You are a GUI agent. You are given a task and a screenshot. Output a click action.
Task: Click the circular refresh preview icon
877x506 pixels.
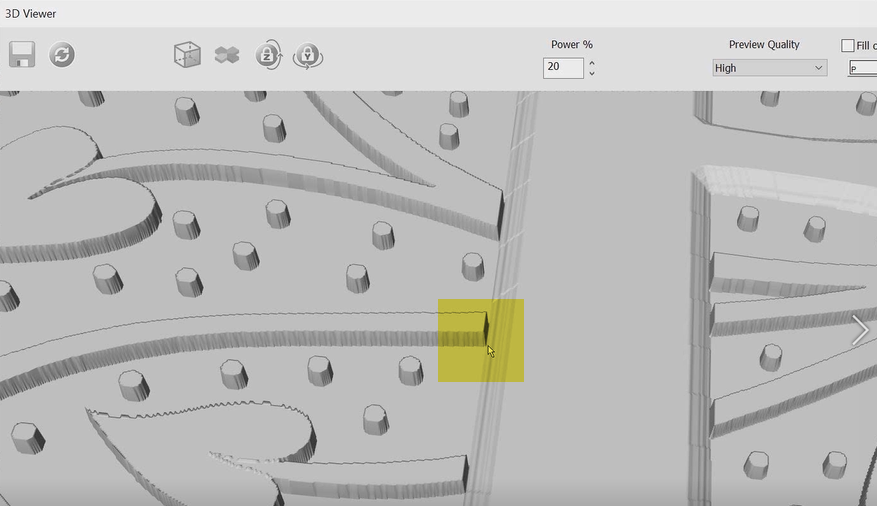[62, 54]
